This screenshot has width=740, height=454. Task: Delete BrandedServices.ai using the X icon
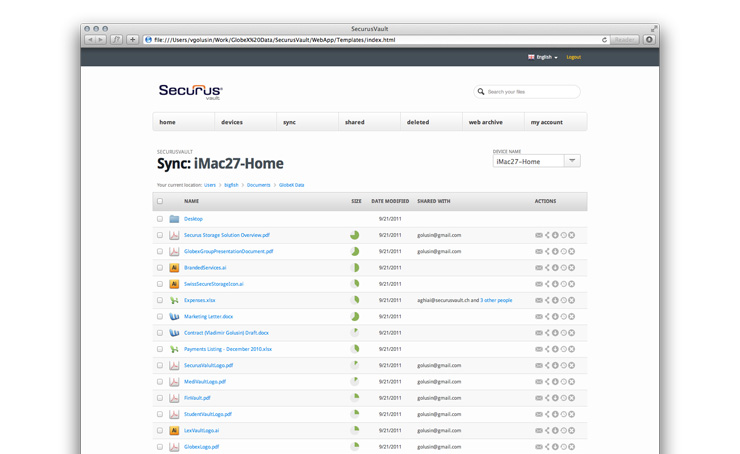coord(572,268)
